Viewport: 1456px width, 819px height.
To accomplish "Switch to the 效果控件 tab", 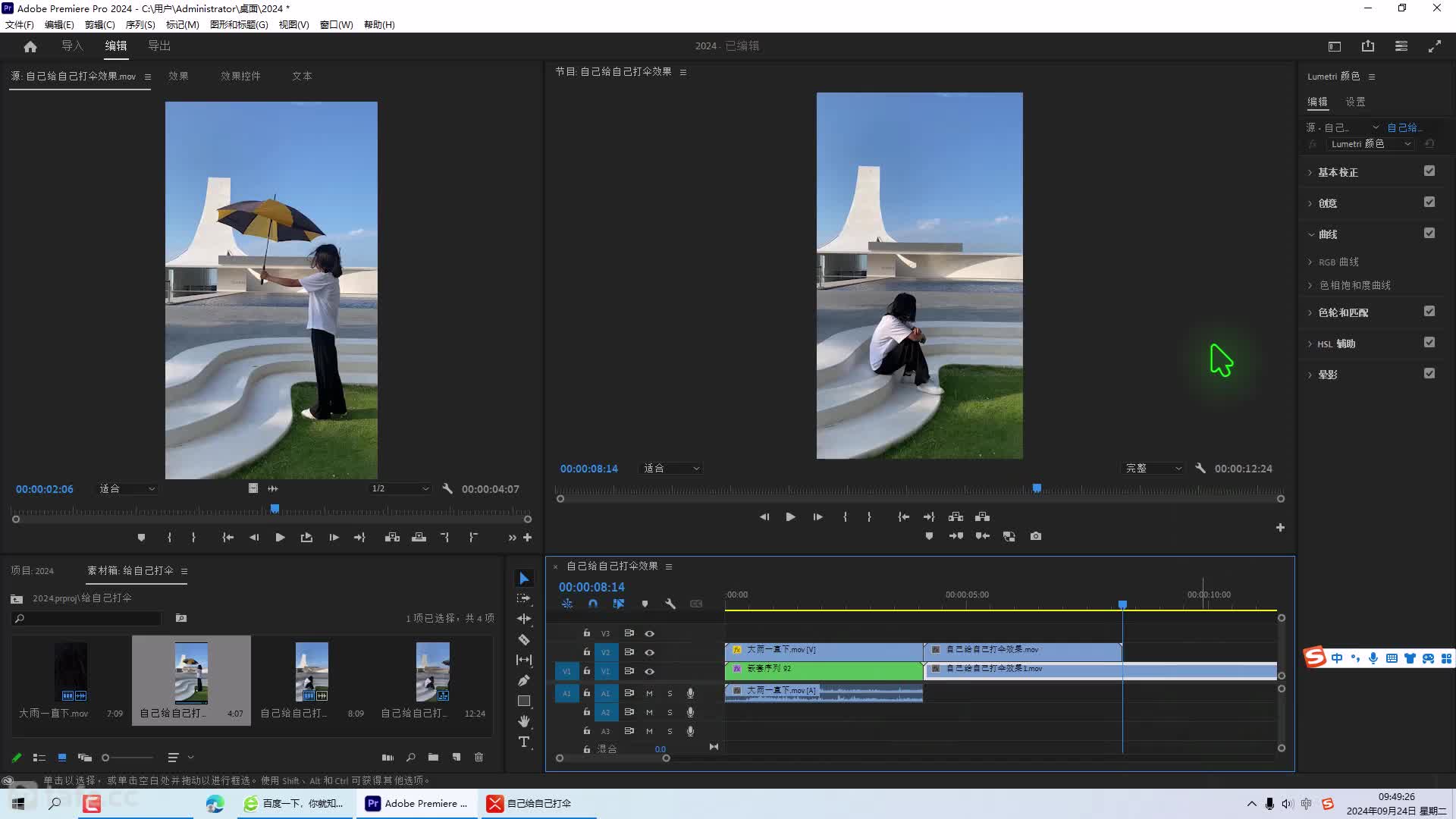I will click(x=240, y=77).
